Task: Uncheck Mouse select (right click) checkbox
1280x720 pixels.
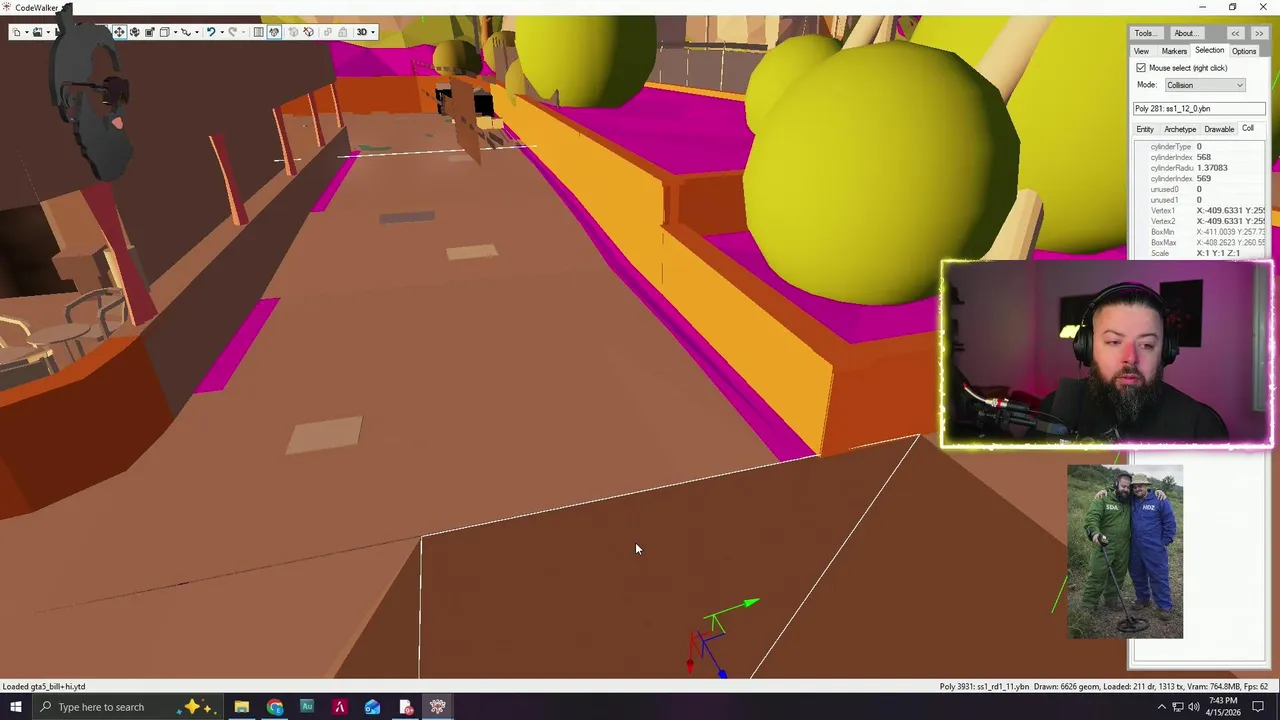Action: 1141,68
